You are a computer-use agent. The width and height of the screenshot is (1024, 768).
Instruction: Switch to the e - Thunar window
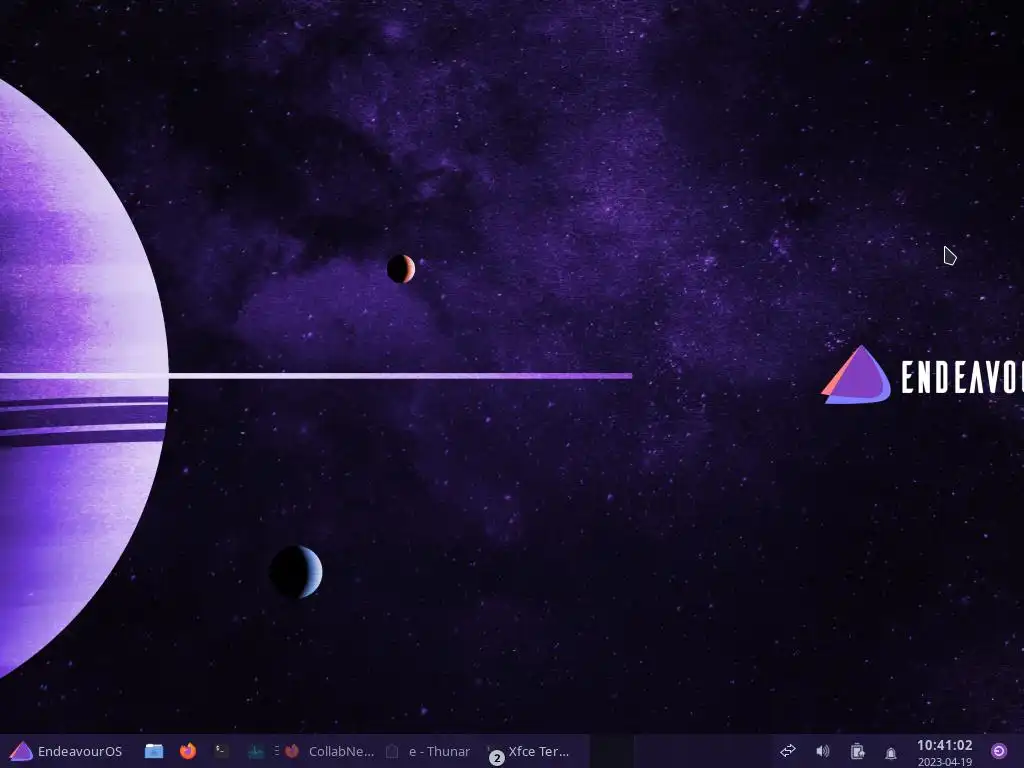(x=428, y=751)
